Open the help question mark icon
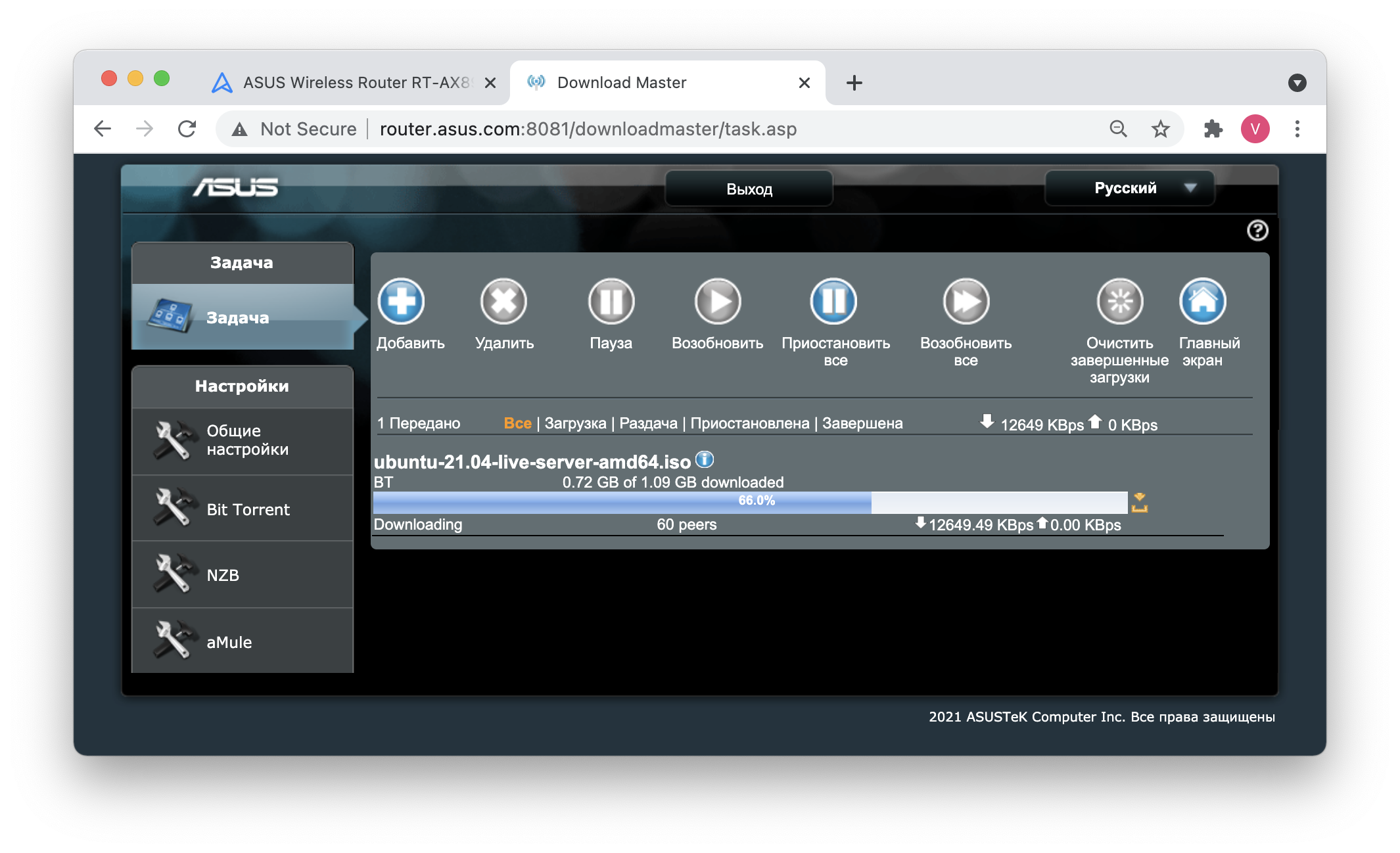The image size is (1400, 853). tap(1257, 231)
